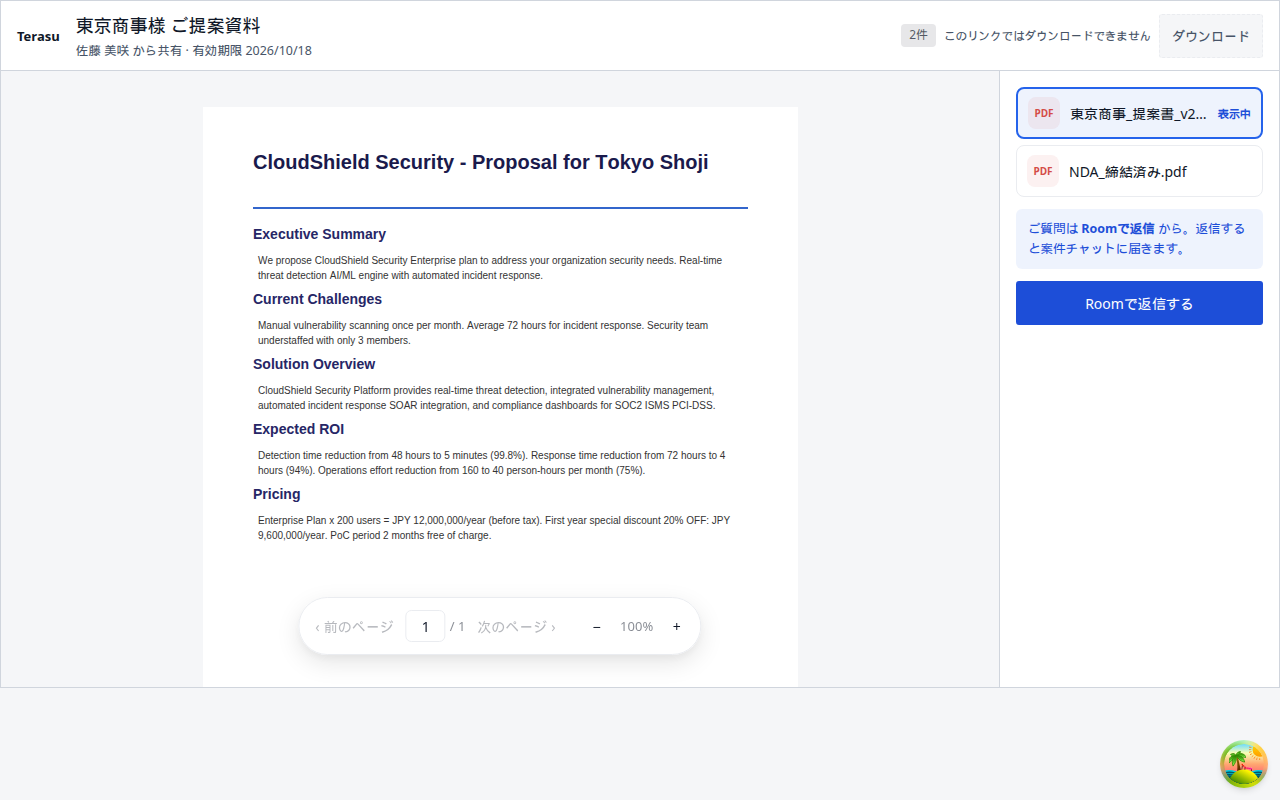Open the palm tree island icon

click(1244, 764)
